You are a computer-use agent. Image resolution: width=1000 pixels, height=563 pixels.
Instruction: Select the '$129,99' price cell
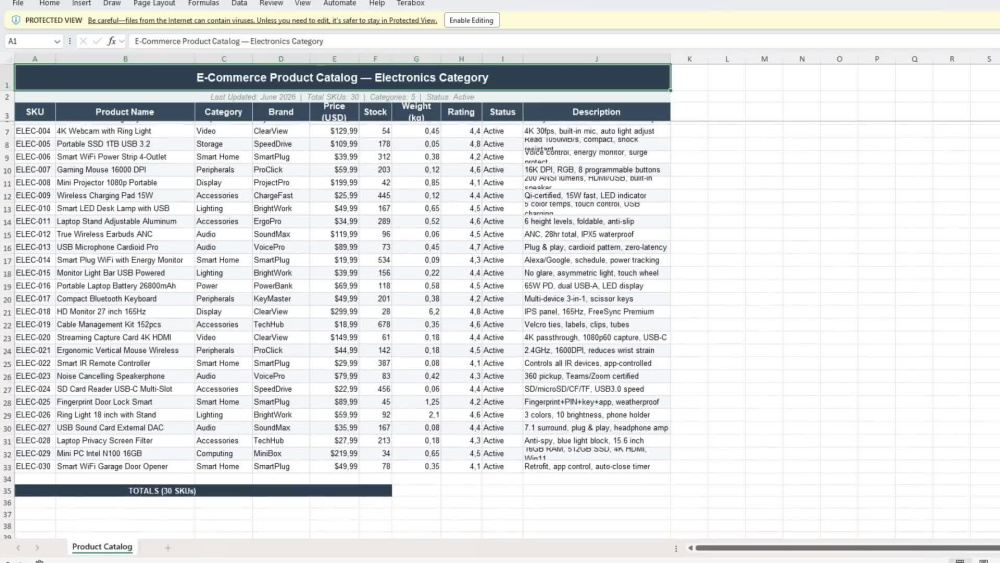(x=334, y=131)
